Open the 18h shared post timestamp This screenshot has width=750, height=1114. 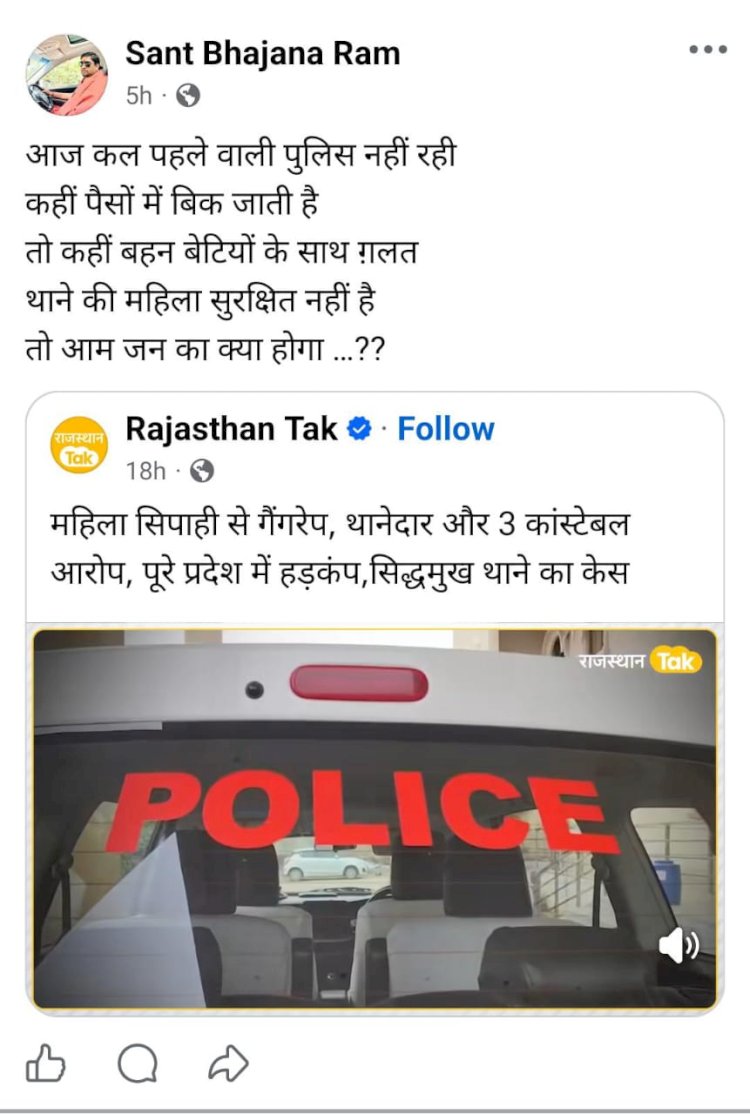146,470
